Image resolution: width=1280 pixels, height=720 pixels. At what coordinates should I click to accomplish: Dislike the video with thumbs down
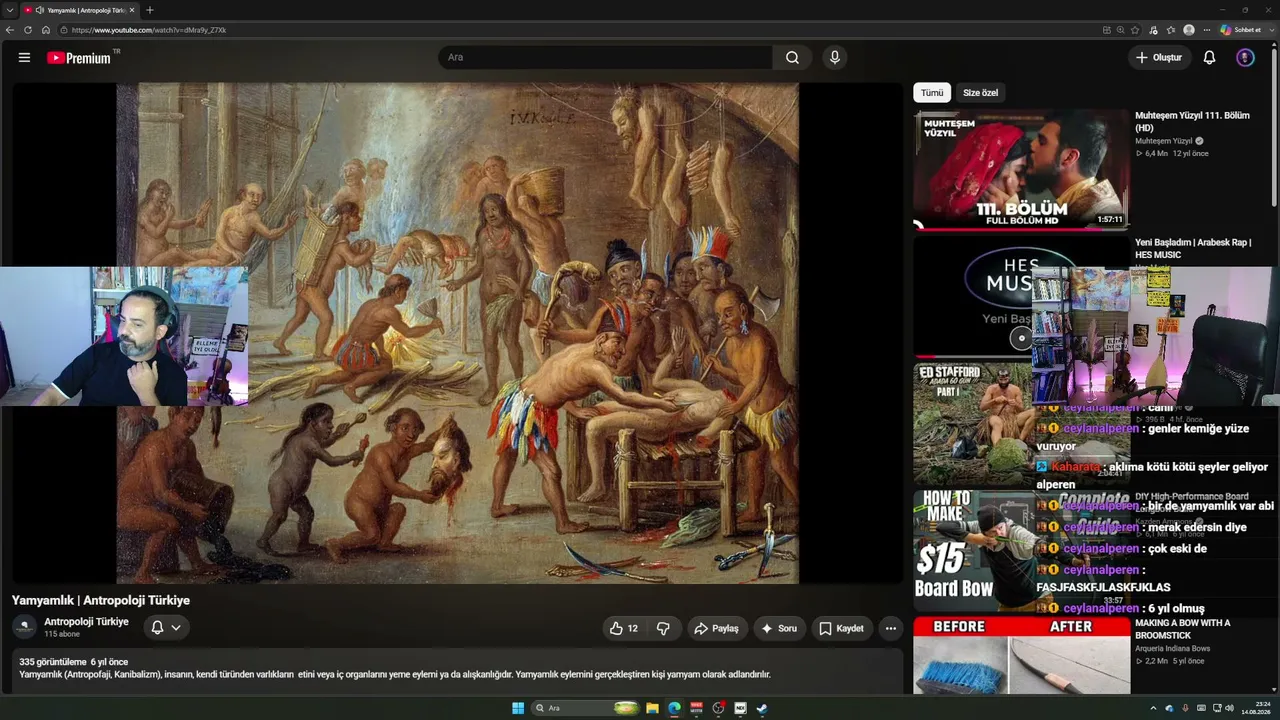click(663, 628)
